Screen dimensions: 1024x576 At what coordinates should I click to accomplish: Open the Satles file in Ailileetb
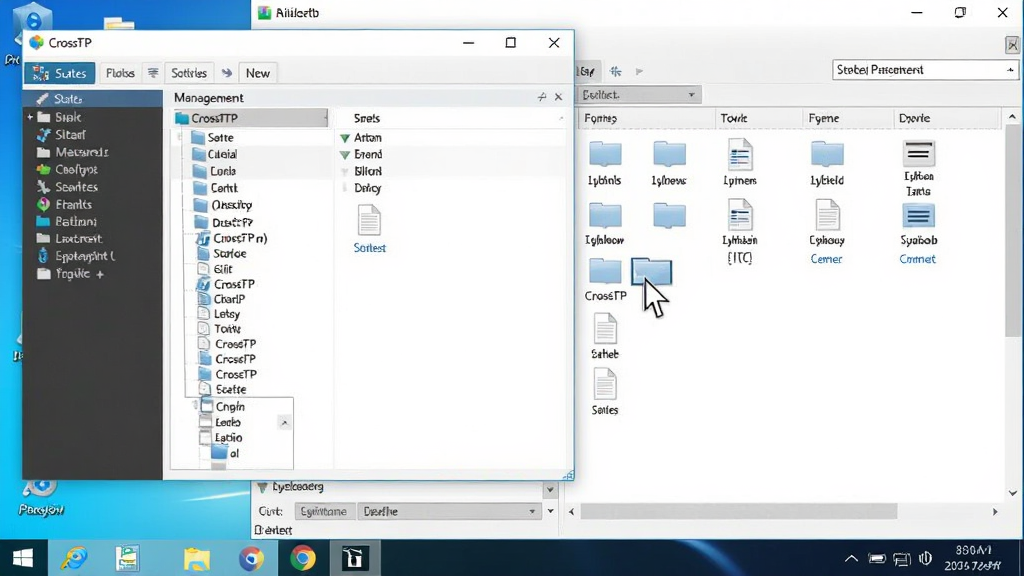[605, 392]
